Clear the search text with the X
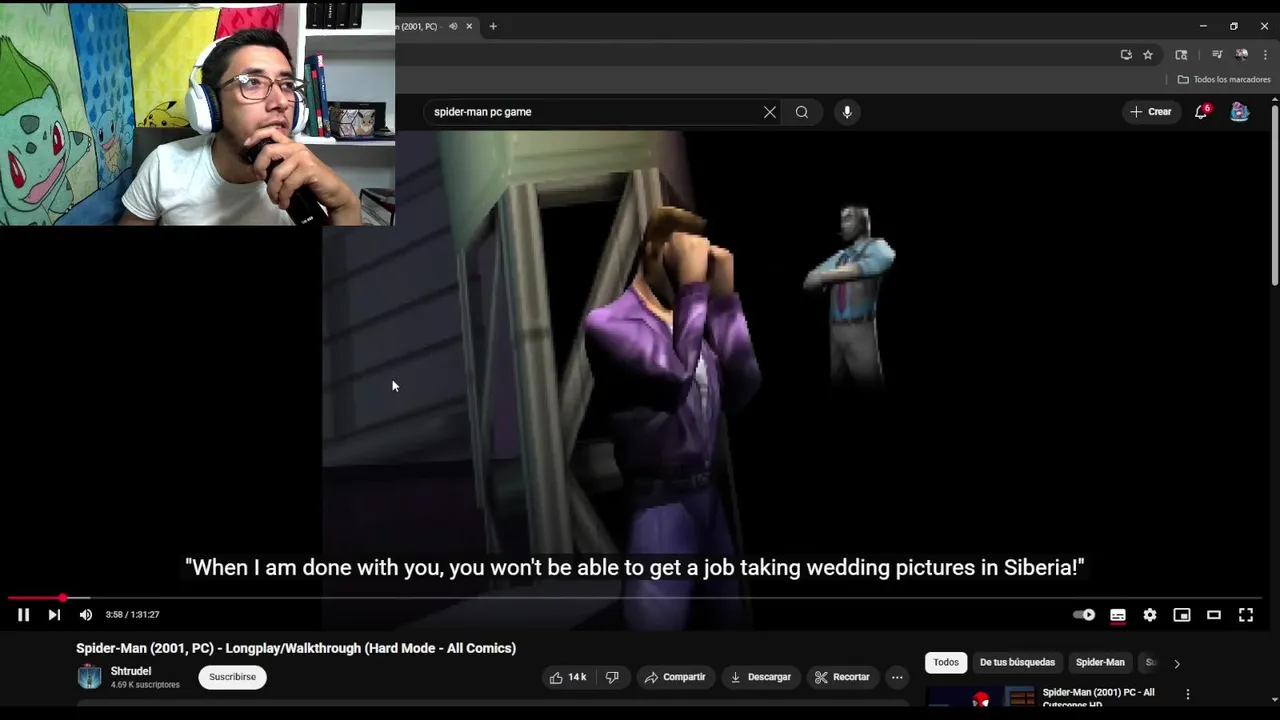Image resolution: width=1280 pixels, height=720 pixels. tap(770, 112)
